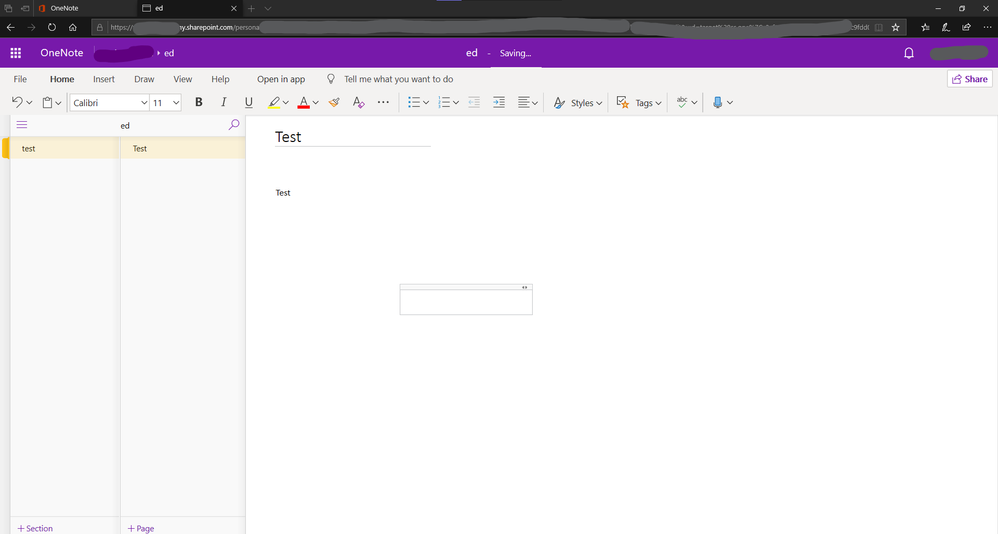Viewport: 998px width, 534px height.
Task: Open the more formatting options ellipsis
Action: pos(383,102)
